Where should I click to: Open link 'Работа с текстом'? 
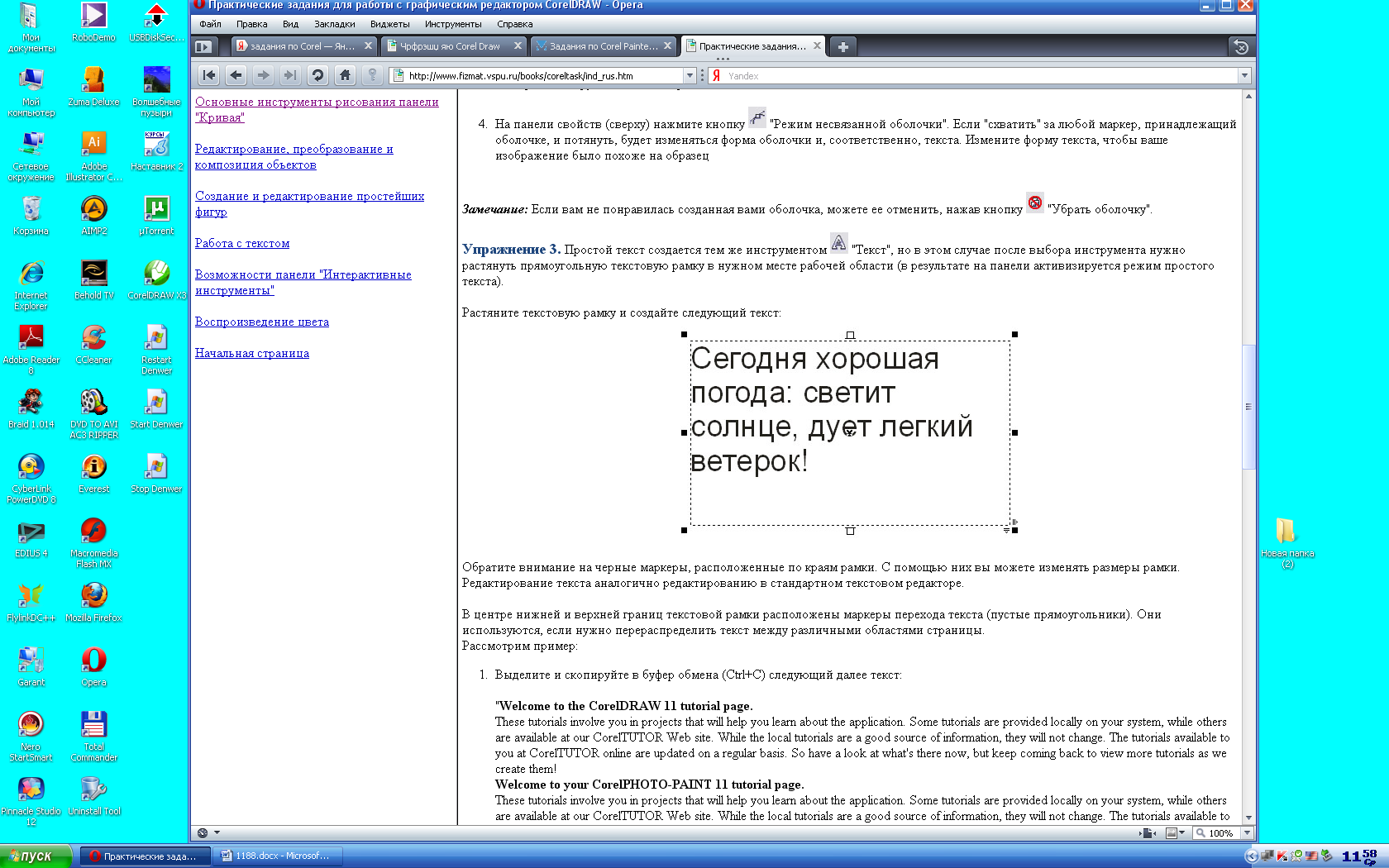[x=242, y=243]
